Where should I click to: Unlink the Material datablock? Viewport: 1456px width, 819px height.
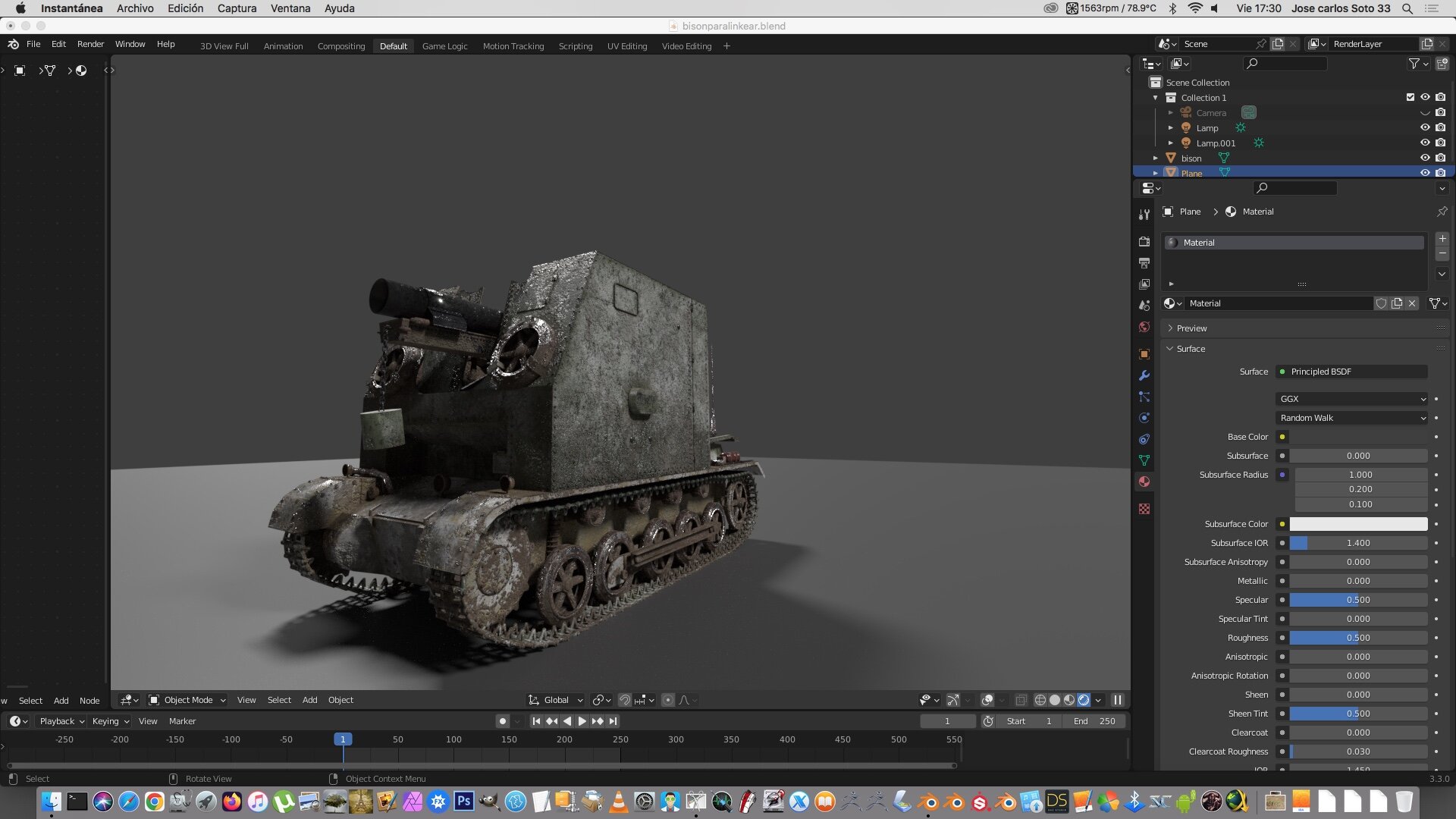click(x=1412, y=303)
